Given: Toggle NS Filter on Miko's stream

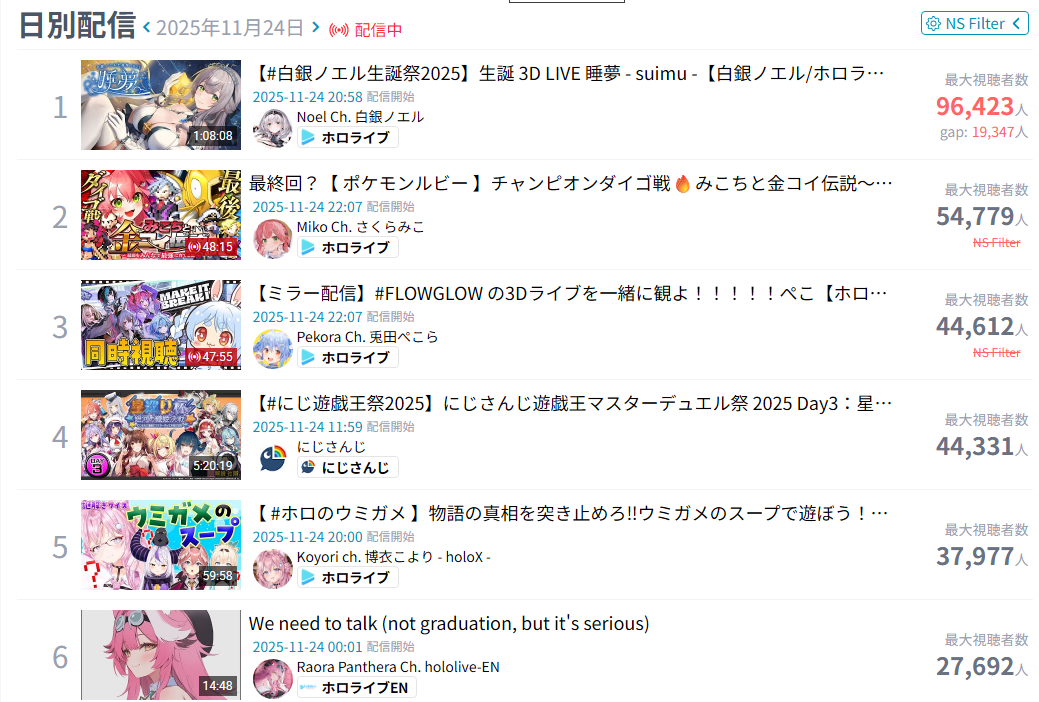Looking at the screenshot, I should tap(996, 243).
